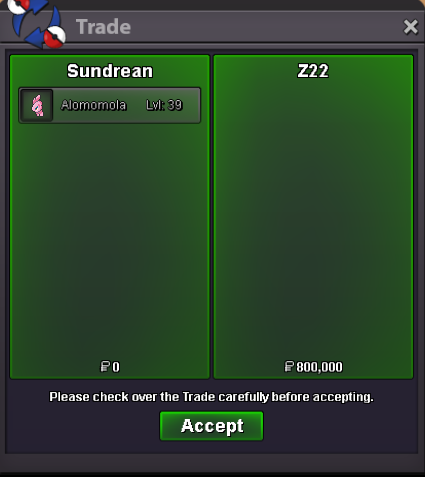Click the empty area of Z22's offer panel

(313, 217)
